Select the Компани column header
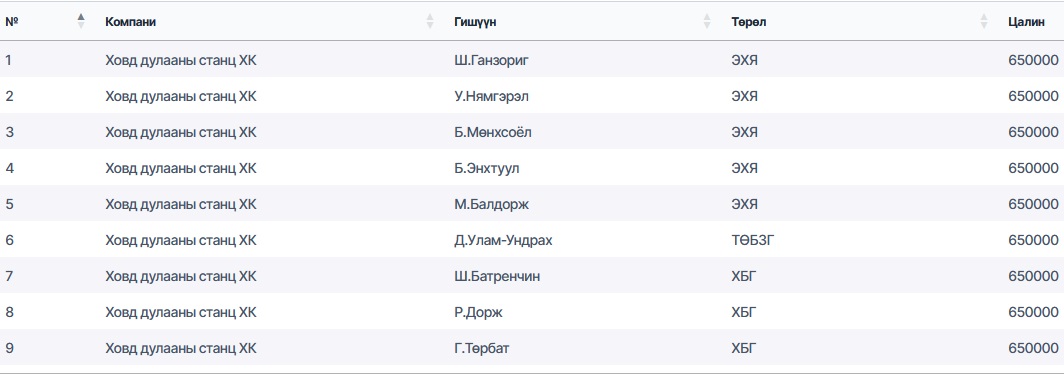Screen dimensions: 1064x374 click(x=130, y=22)
